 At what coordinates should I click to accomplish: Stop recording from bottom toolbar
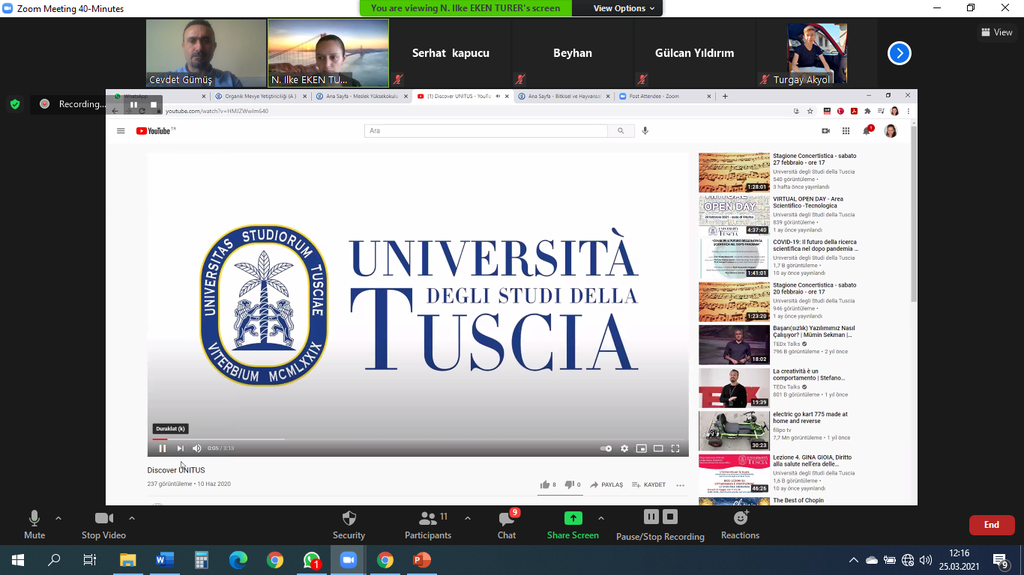670,517
